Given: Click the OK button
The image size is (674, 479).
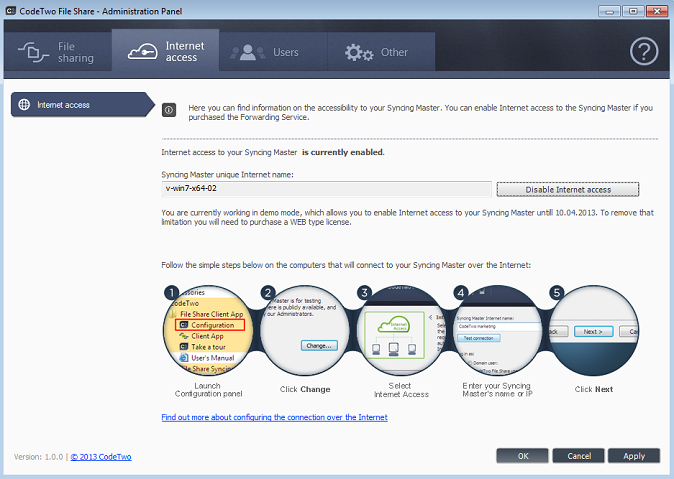Looking at the screenshot, I should coord(522,456).
